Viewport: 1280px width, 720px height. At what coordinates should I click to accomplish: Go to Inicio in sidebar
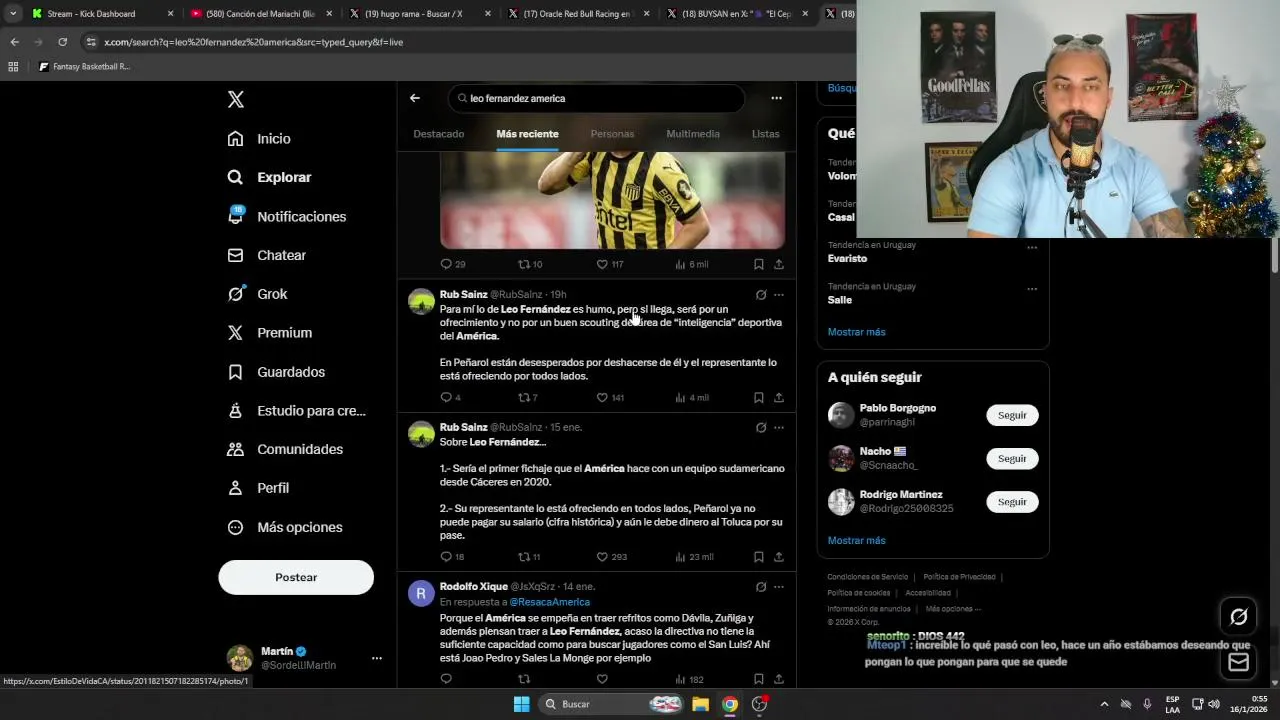tap(259, 139)
